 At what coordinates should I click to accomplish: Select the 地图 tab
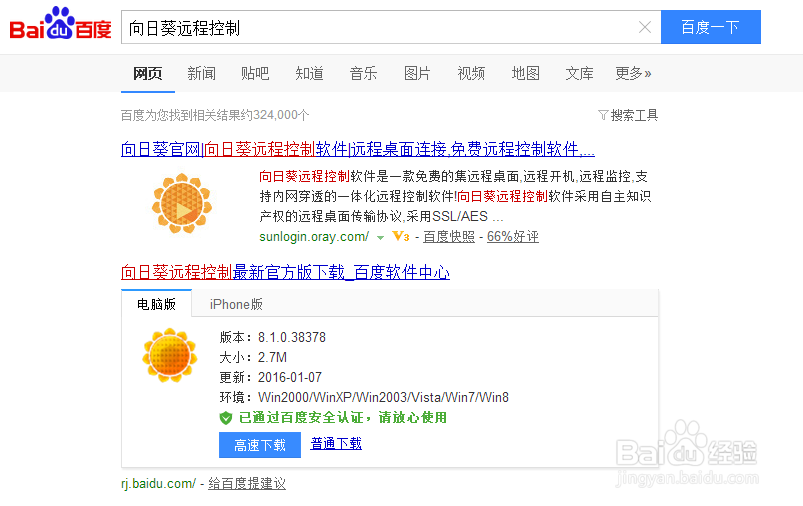pos(525,74)
